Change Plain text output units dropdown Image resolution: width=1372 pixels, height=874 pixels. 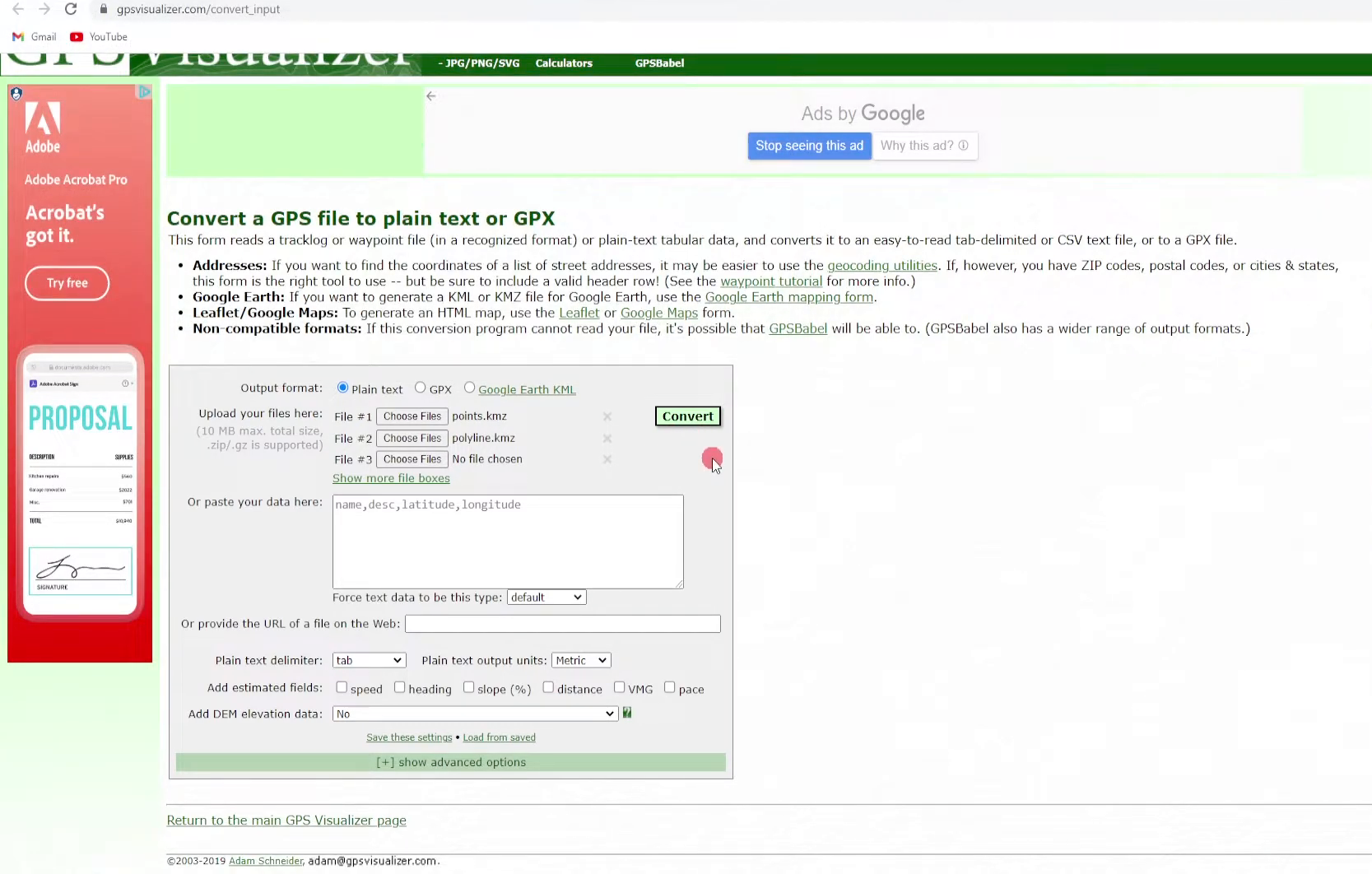pyautogui.click(x=581, y=661)
